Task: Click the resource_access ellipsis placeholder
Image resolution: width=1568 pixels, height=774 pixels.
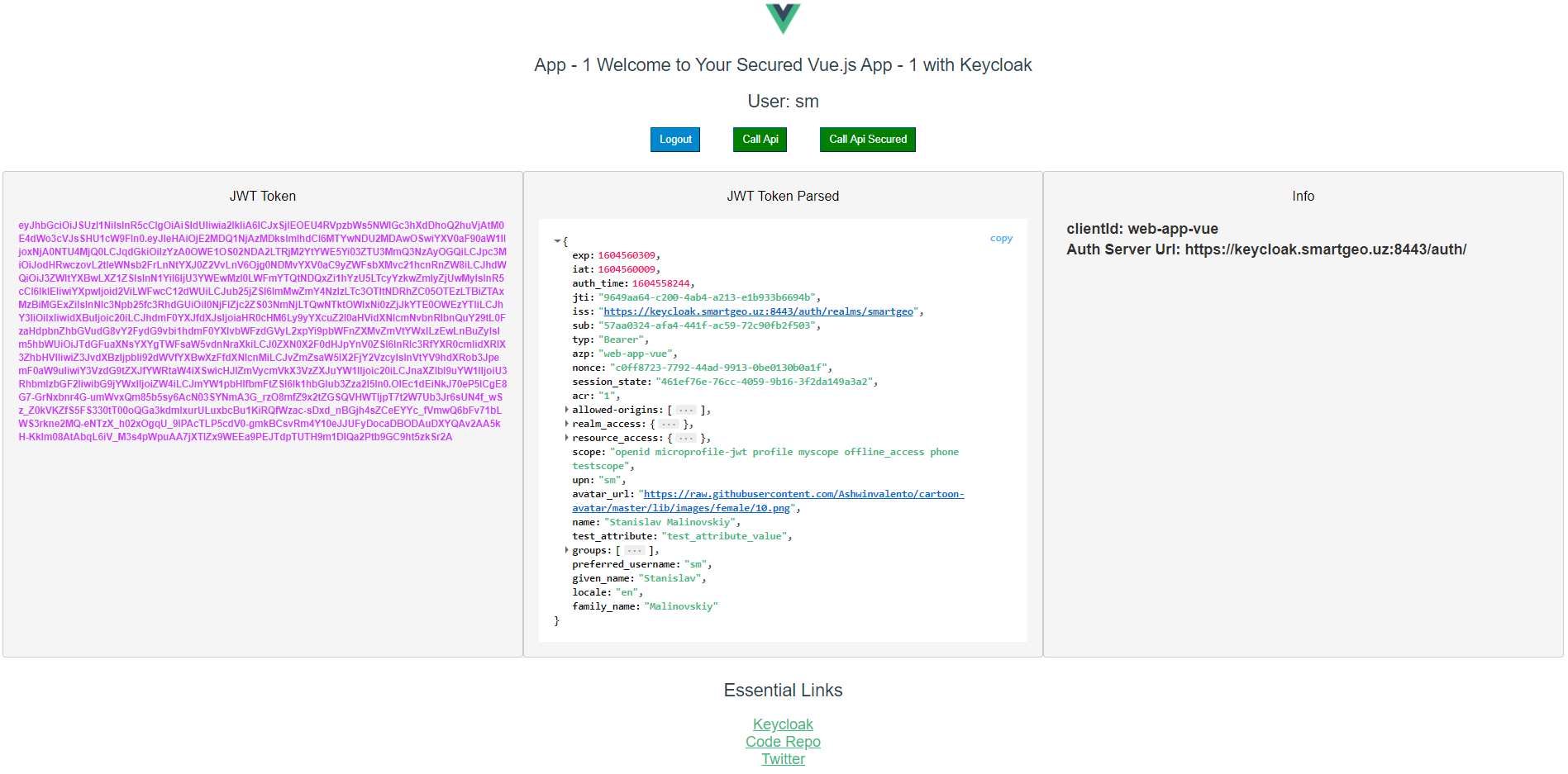Action: point(686,438)
